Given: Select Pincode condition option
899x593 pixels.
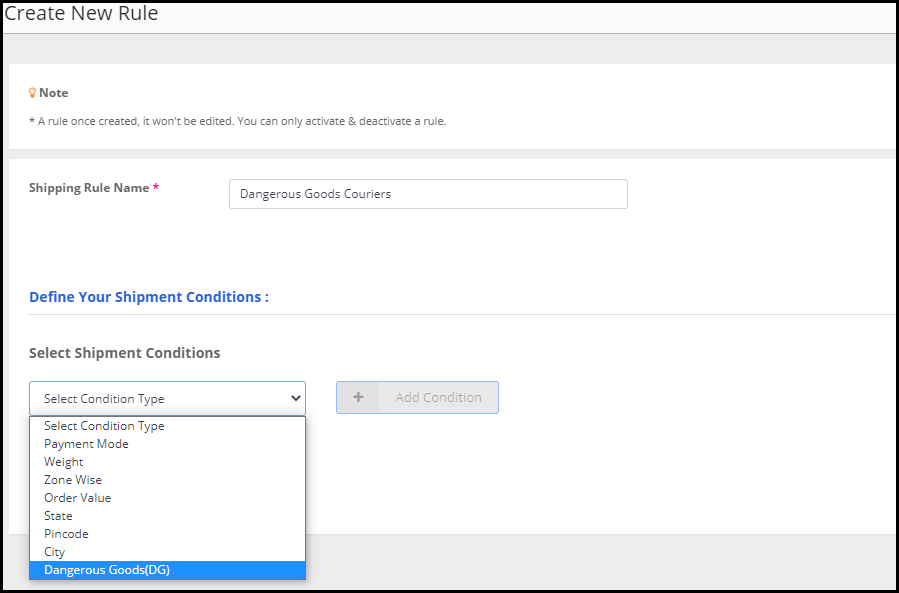Looking at the screenshot, I should click(167, 534).
